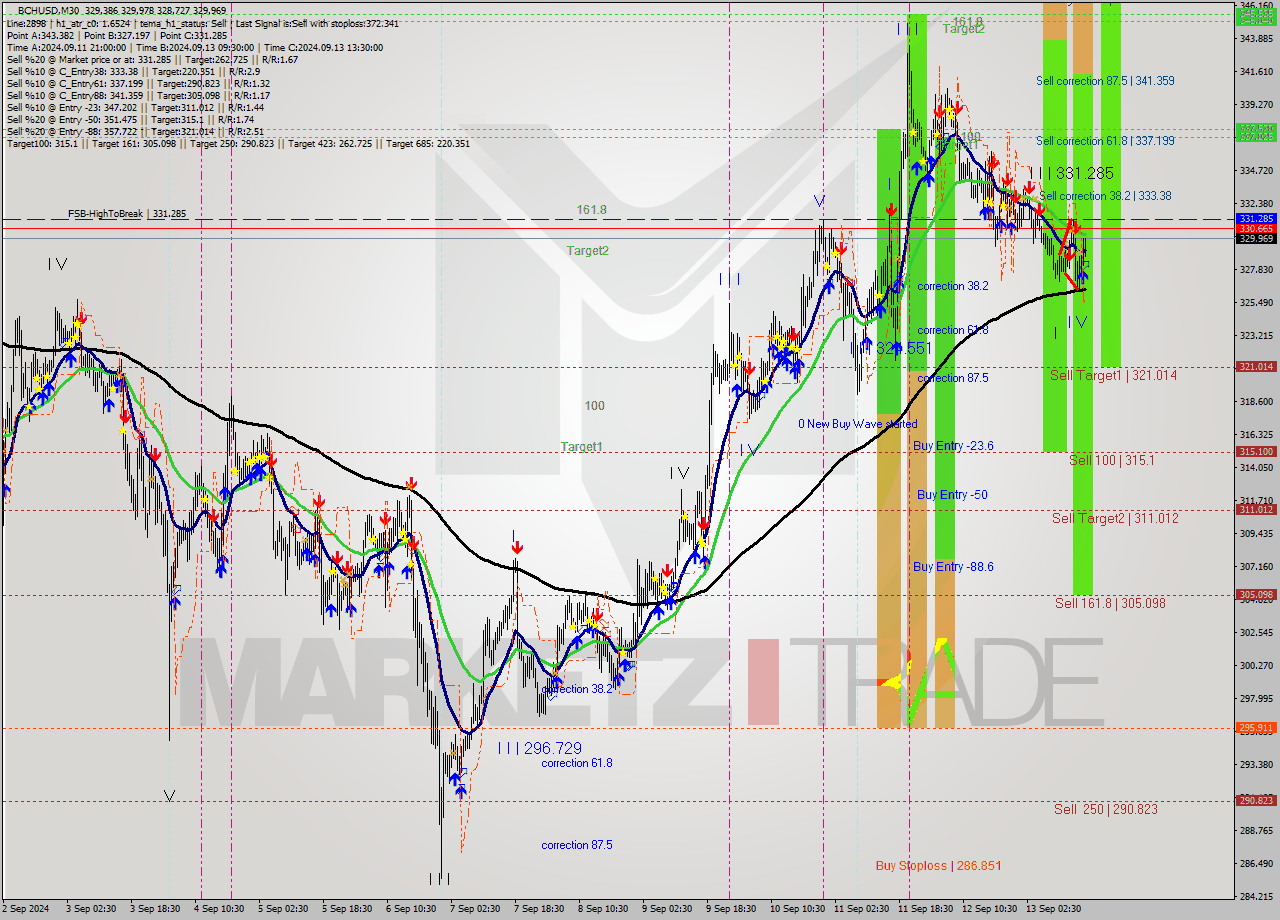This screenshot has height=920, width=1280.
Task: Click the 300.270 price scale value
Action: pyautogui.click(x=1257, y=665)
